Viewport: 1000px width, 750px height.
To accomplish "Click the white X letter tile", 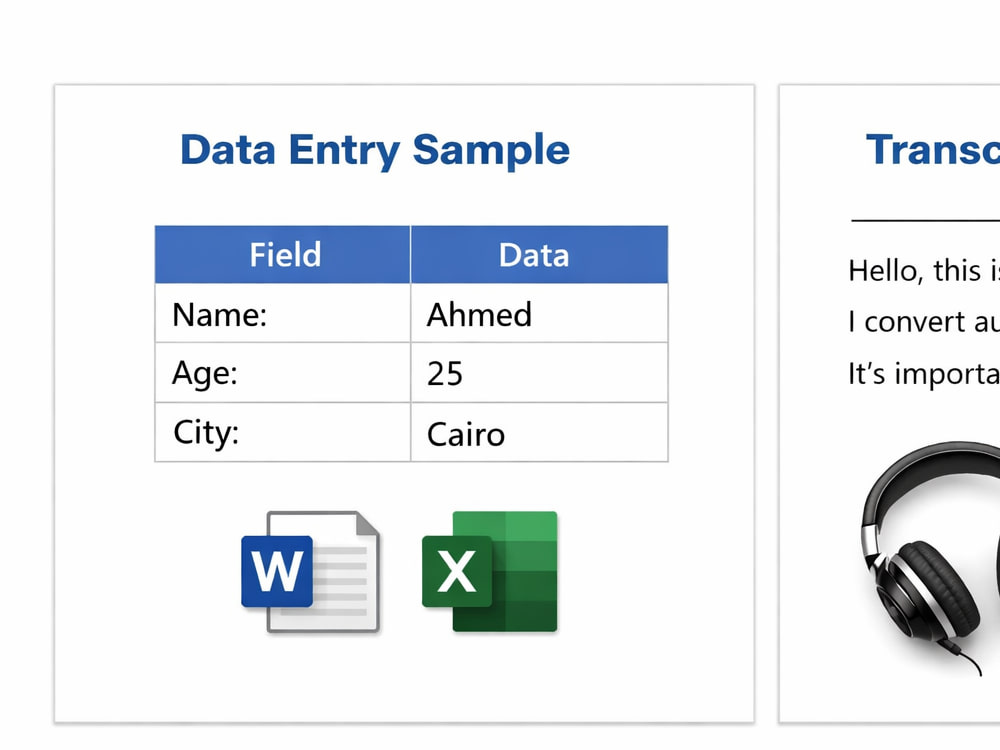I will pos(457,571).
